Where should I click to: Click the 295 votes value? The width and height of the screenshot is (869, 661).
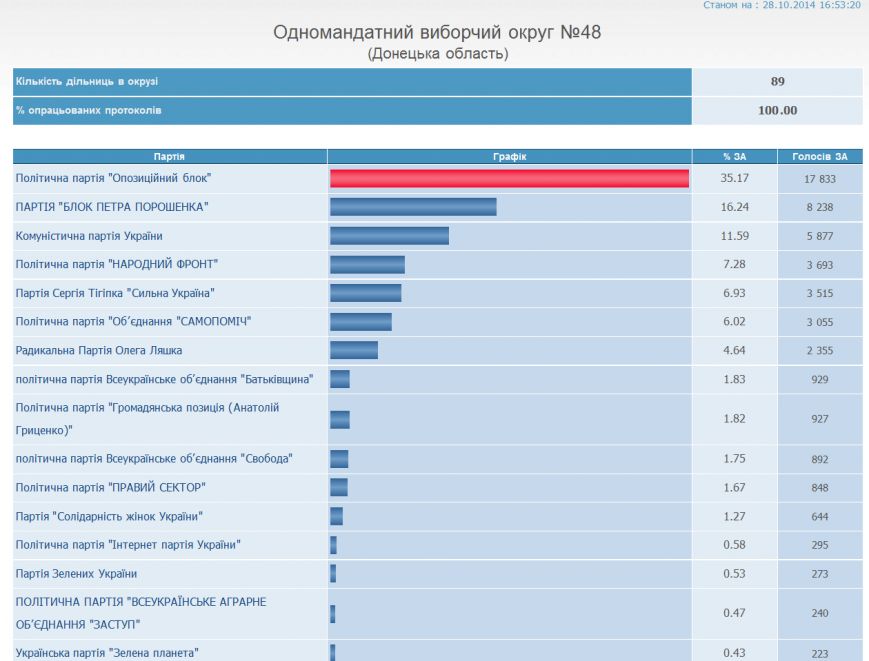[x=820, y=545]
